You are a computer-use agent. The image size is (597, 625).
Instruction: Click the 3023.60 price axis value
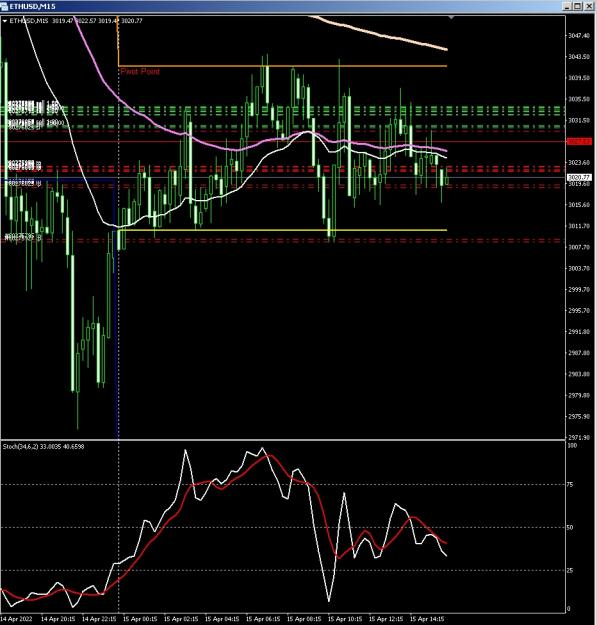(x=579, y=163)
